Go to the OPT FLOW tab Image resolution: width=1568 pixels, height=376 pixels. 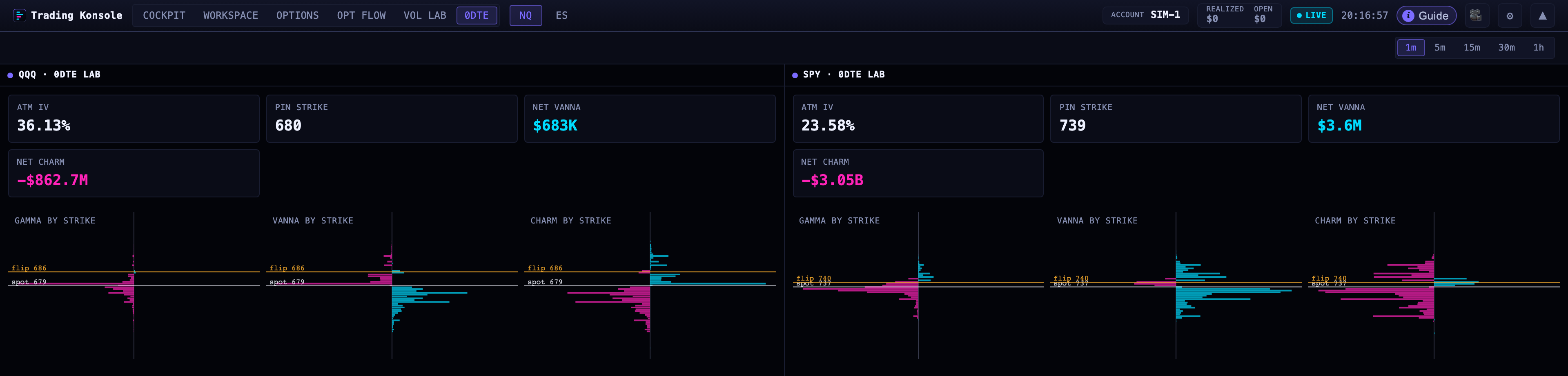(x=361, y=15)
